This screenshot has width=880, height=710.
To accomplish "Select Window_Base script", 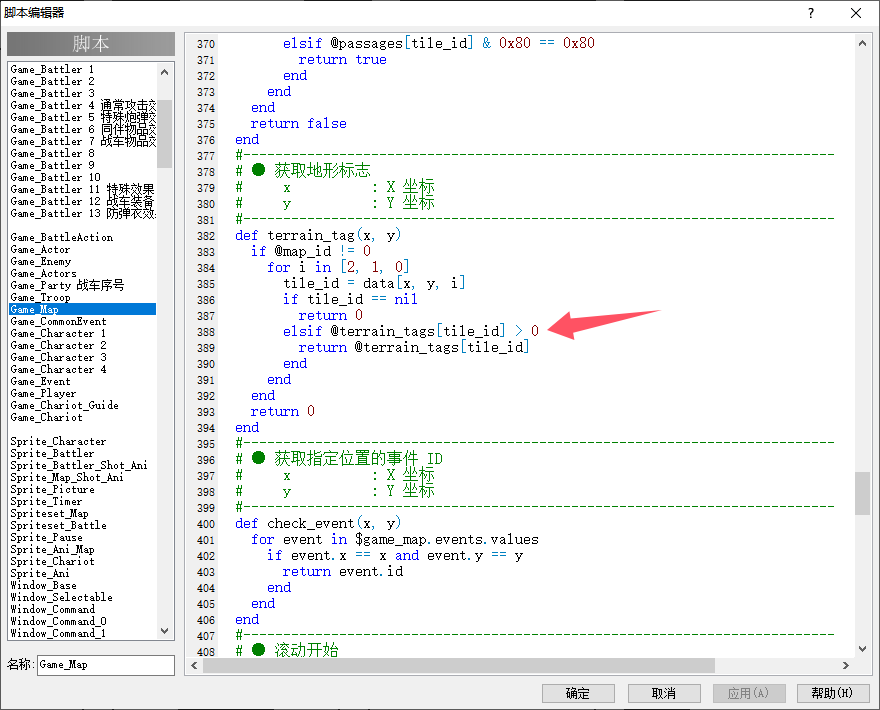I will pyautogui.click(x=43, y=585).
